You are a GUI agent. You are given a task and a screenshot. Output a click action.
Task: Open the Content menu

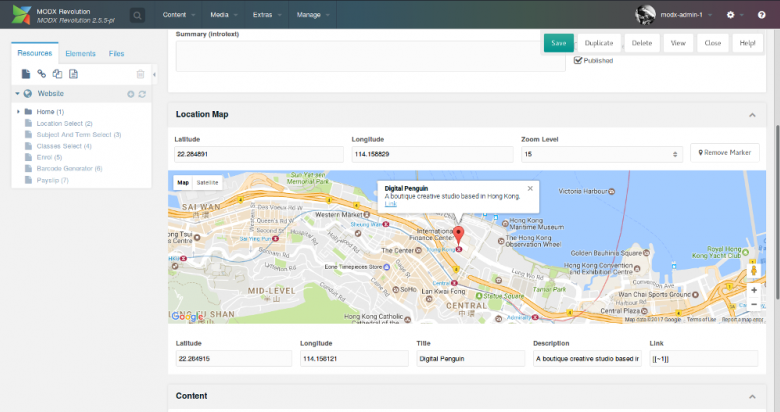tap(179, 15)
